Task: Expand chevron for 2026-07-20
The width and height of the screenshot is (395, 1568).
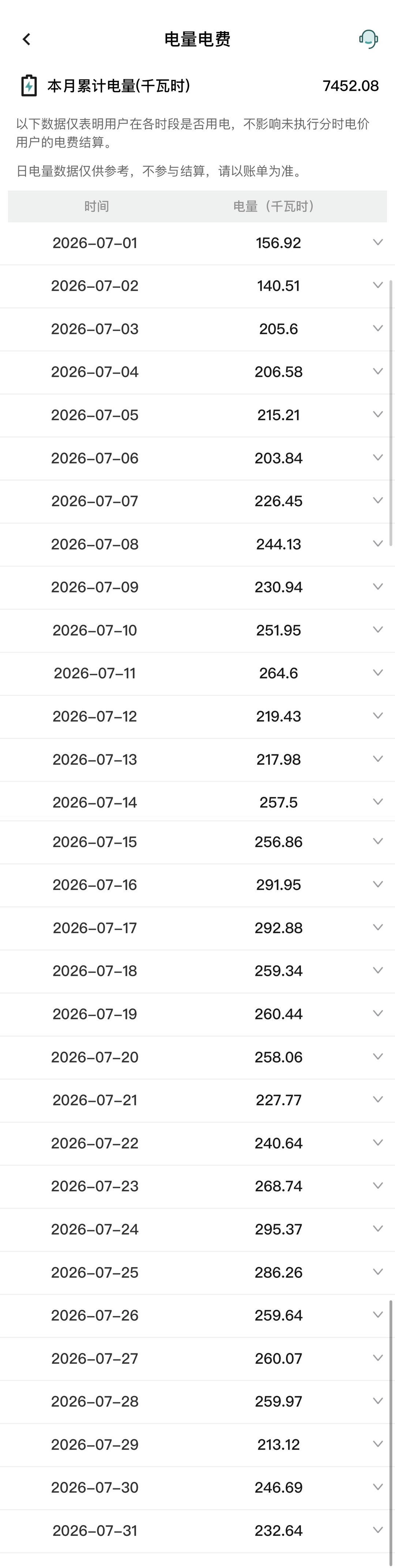Action: tap(377, 1056)
